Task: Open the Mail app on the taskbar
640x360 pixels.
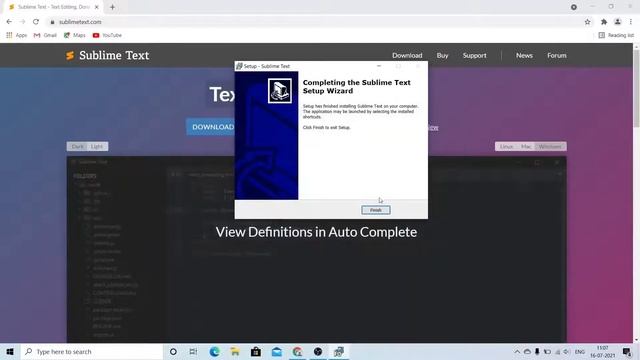Action: pos(277,351)
